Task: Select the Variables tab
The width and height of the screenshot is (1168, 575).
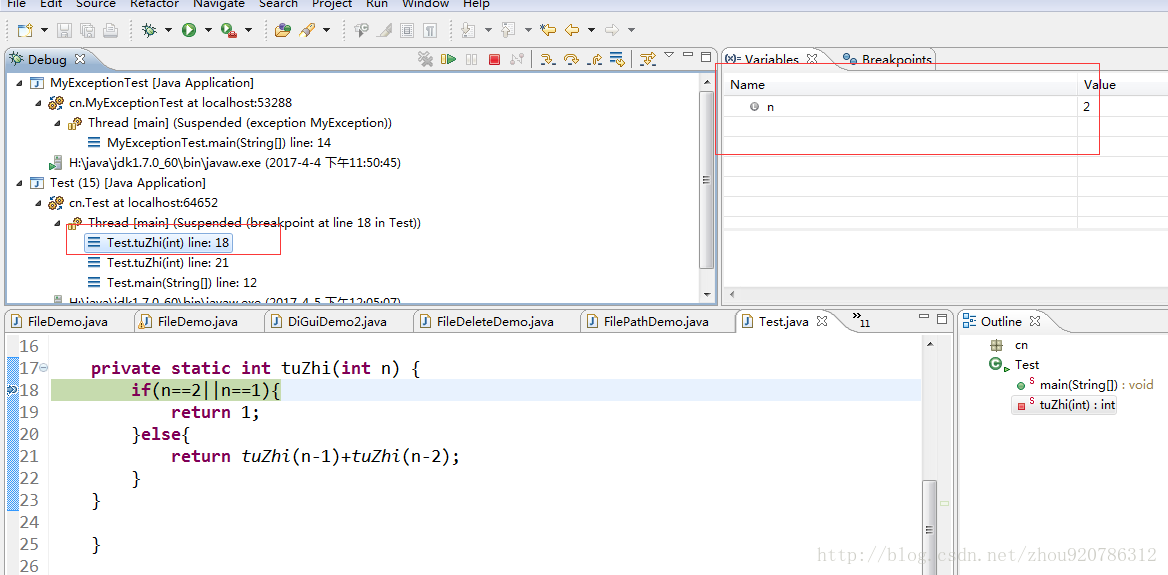Action: (772, 60)
